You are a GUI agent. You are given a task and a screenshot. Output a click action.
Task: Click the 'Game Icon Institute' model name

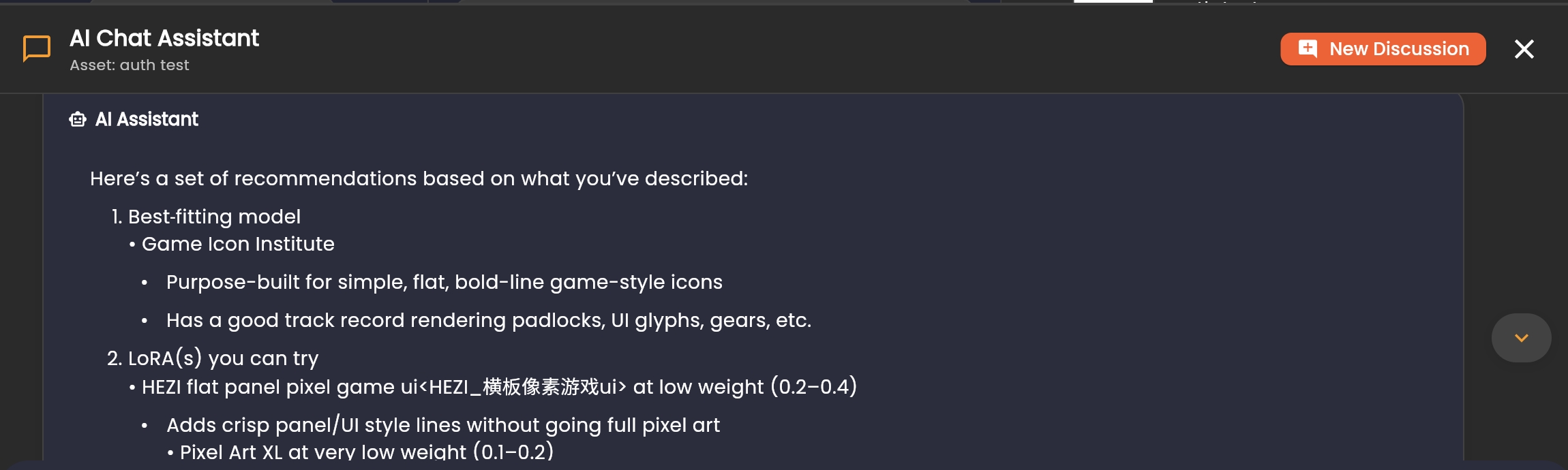point(238,244)
